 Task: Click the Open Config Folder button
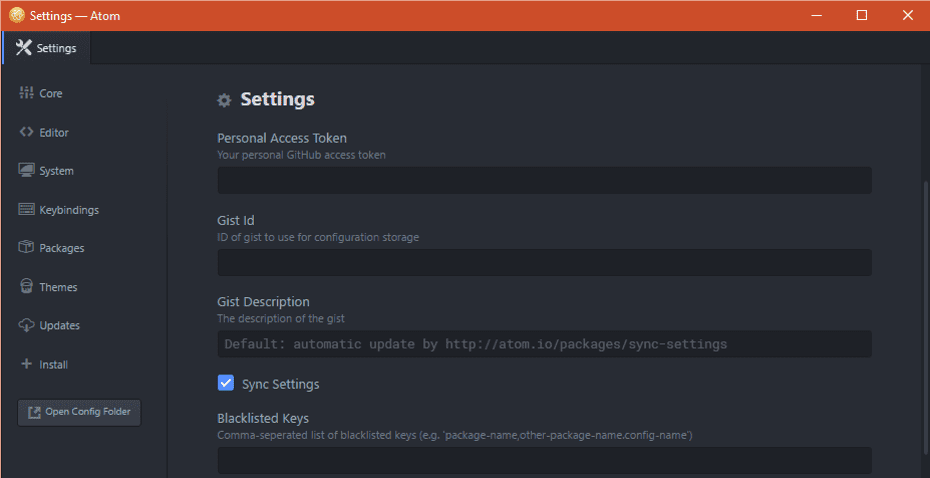pos(79,412)
